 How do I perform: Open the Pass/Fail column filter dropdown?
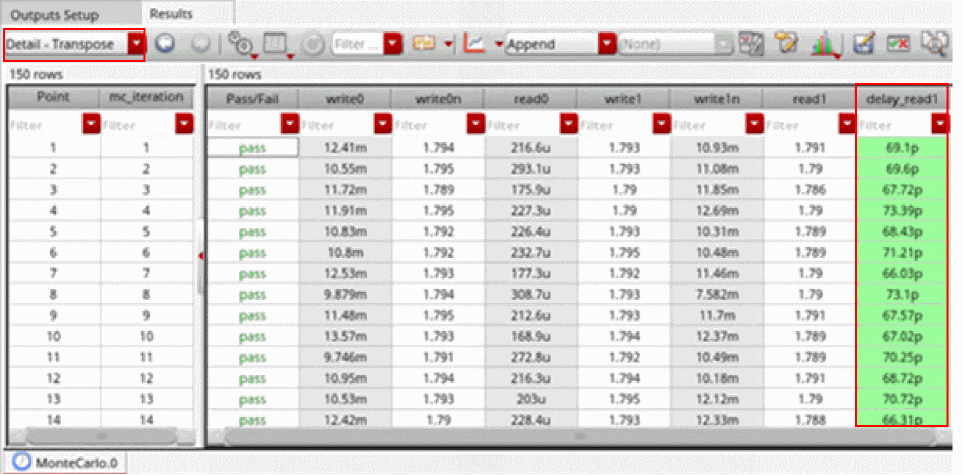point(290,124)
